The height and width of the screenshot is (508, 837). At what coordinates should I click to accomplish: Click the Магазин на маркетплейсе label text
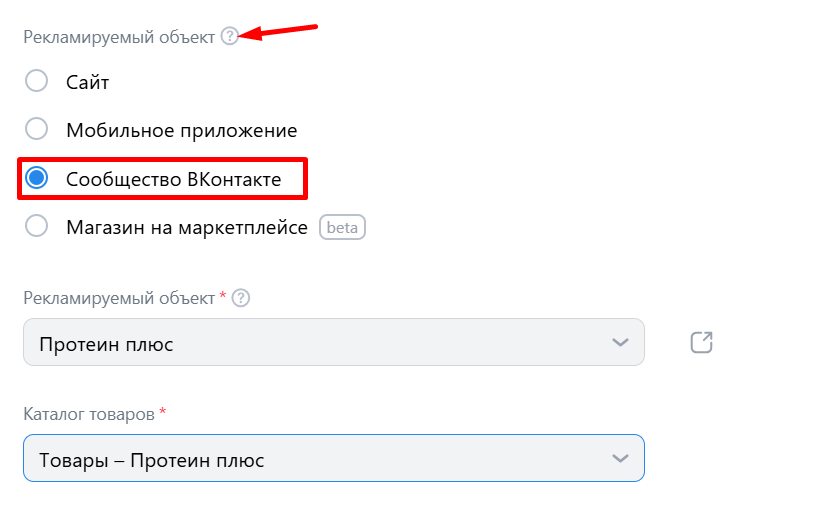pyautogui.click(x=187, y=228)
